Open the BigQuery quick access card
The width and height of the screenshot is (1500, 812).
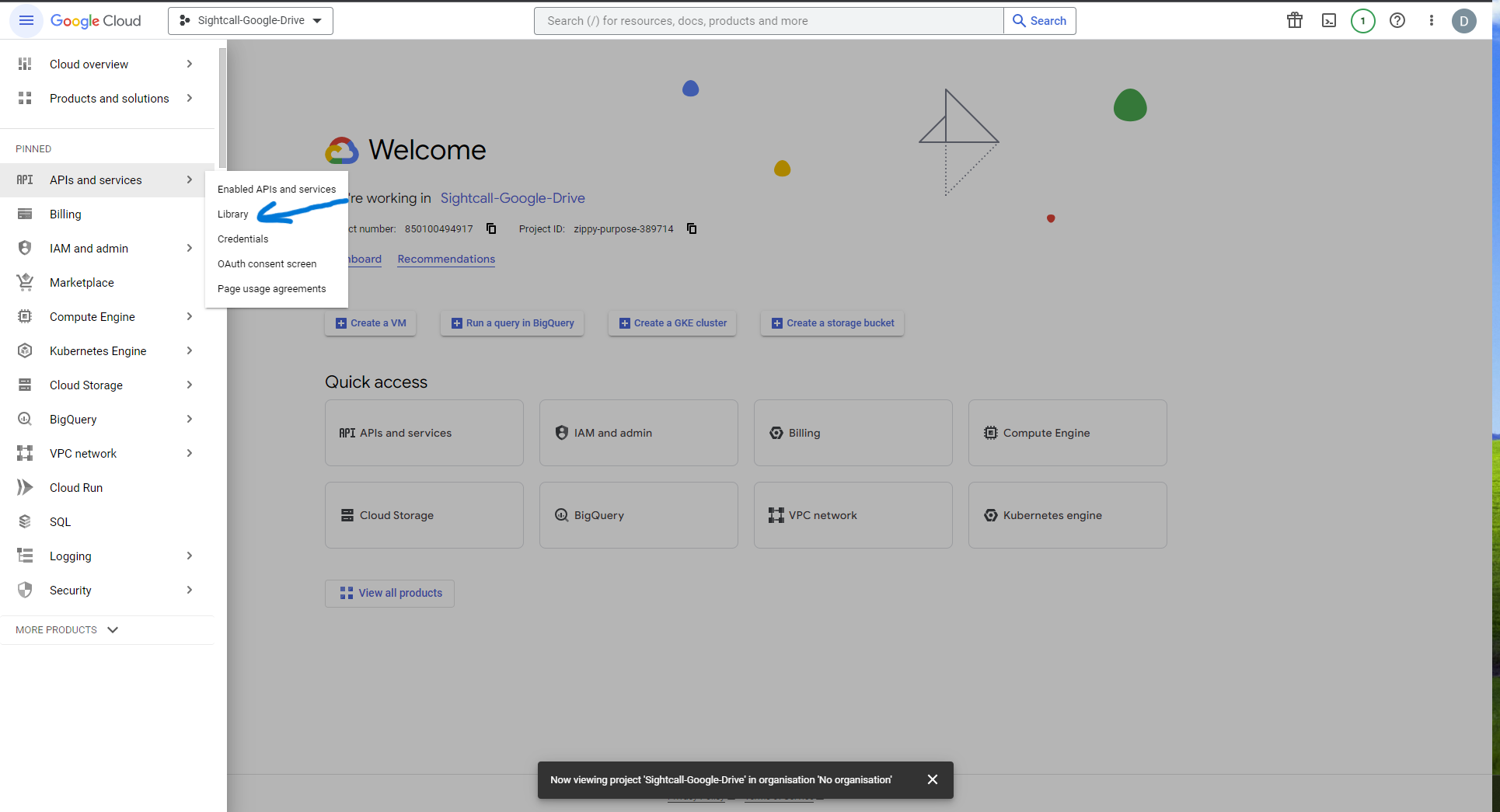point(639,515)
